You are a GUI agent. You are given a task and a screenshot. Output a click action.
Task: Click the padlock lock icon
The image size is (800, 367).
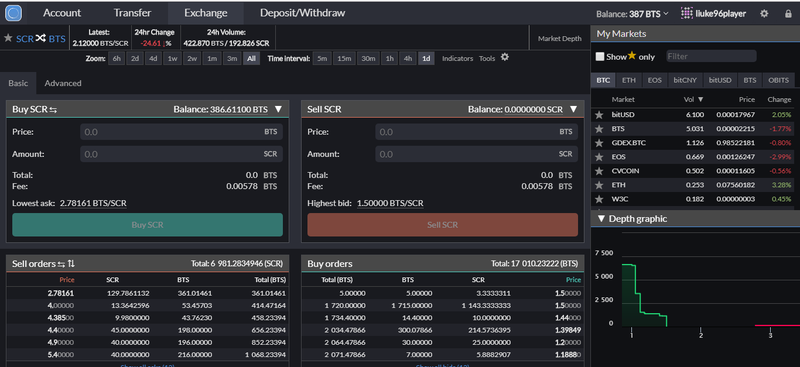tap(788, 14)
